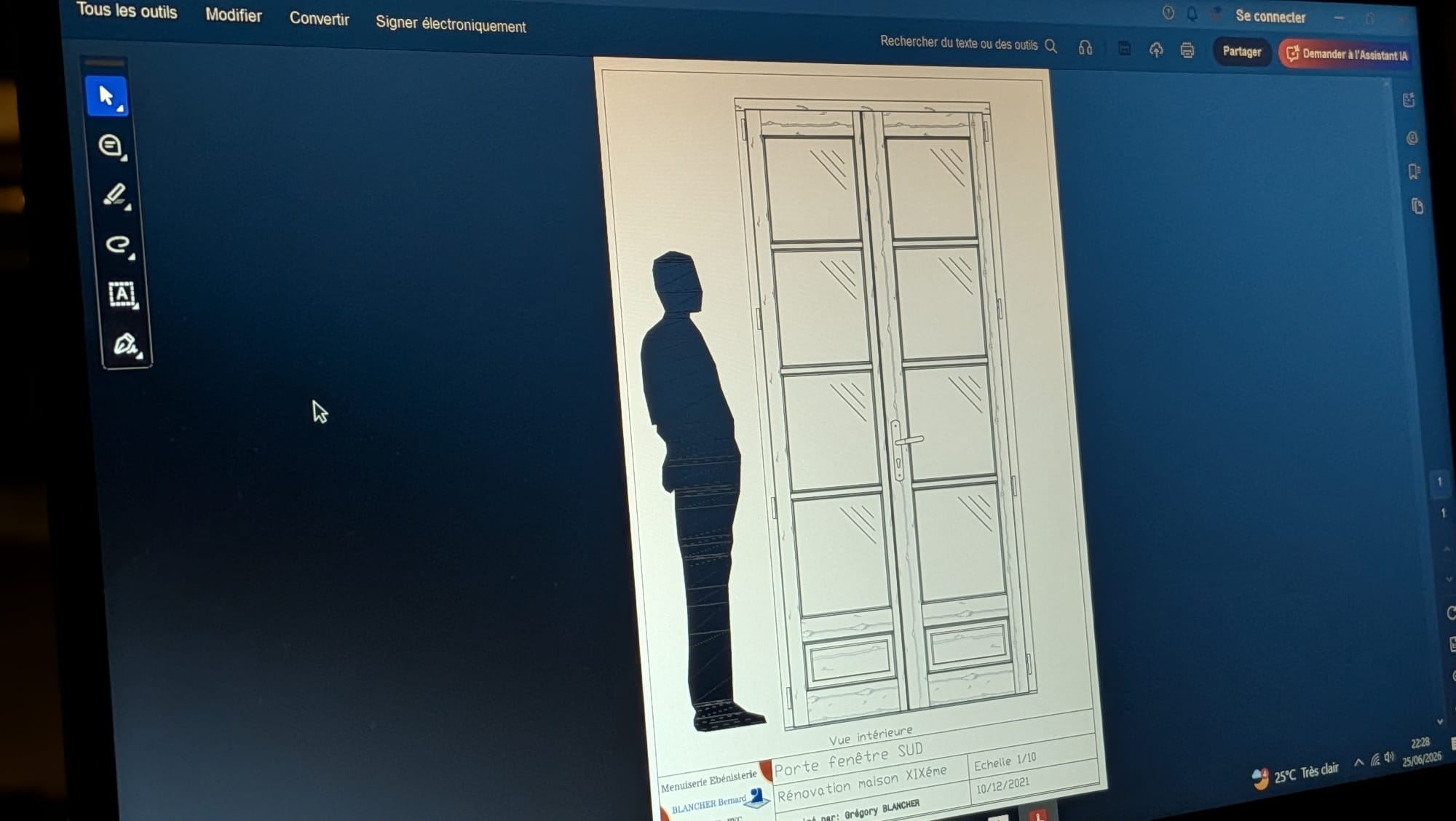Click Demander à l'Assistant IA
The width and height of the screenshot is (1456, 821).
(1346, 54)
